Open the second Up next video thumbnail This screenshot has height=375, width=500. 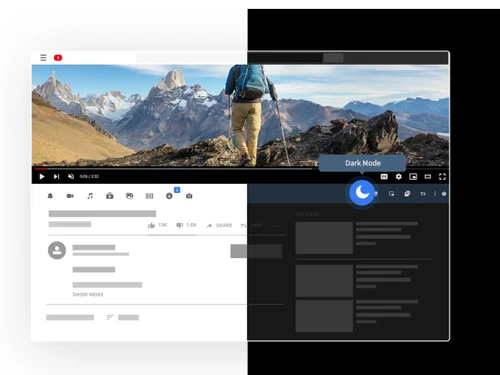coord(324,281)
